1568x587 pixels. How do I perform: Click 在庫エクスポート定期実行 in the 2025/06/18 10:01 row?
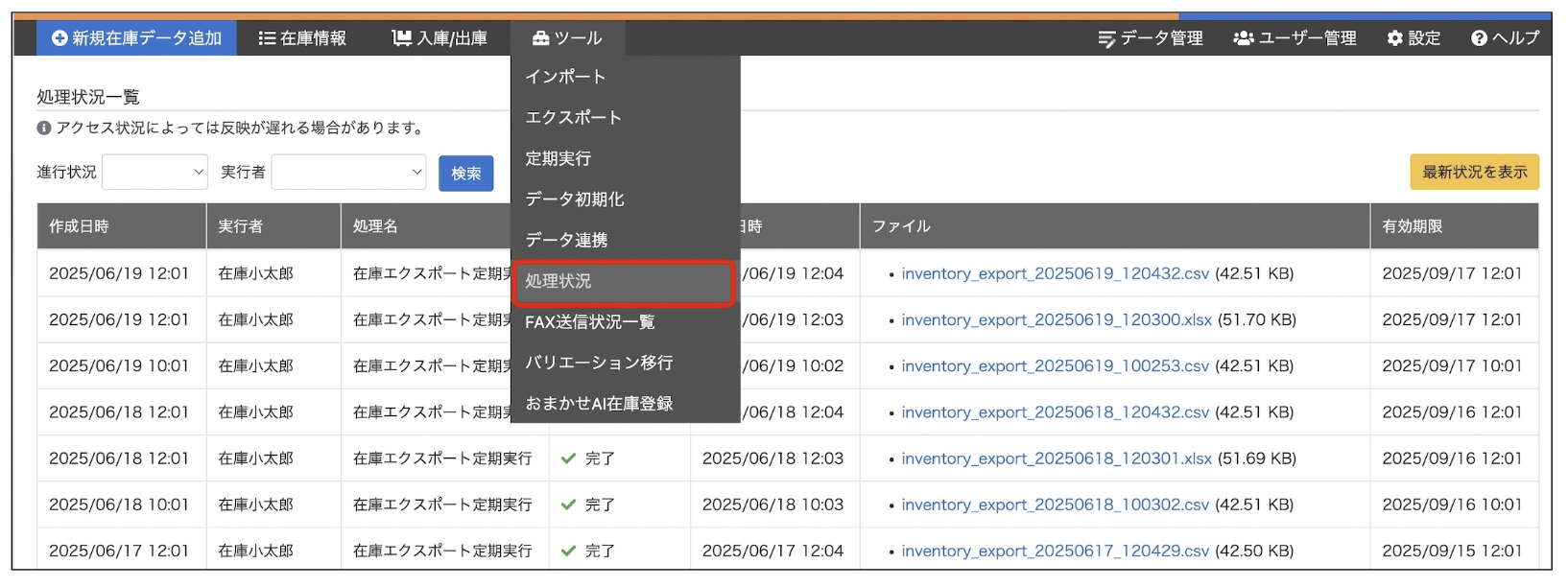pos(442,505)
